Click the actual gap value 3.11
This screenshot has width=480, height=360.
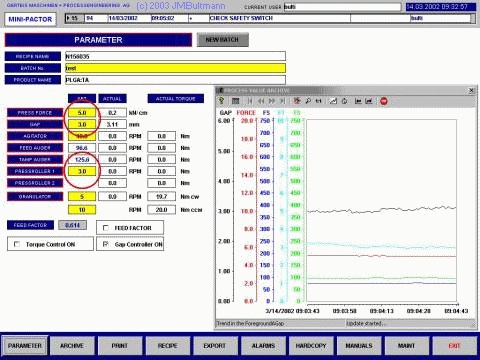(x=113, y=124)
